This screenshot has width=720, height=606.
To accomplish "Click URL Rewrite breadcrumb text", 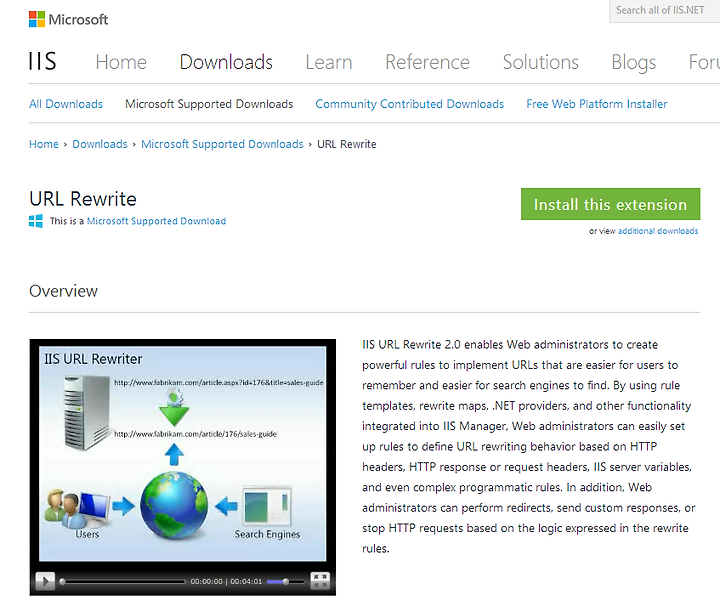I will [347, 144].
